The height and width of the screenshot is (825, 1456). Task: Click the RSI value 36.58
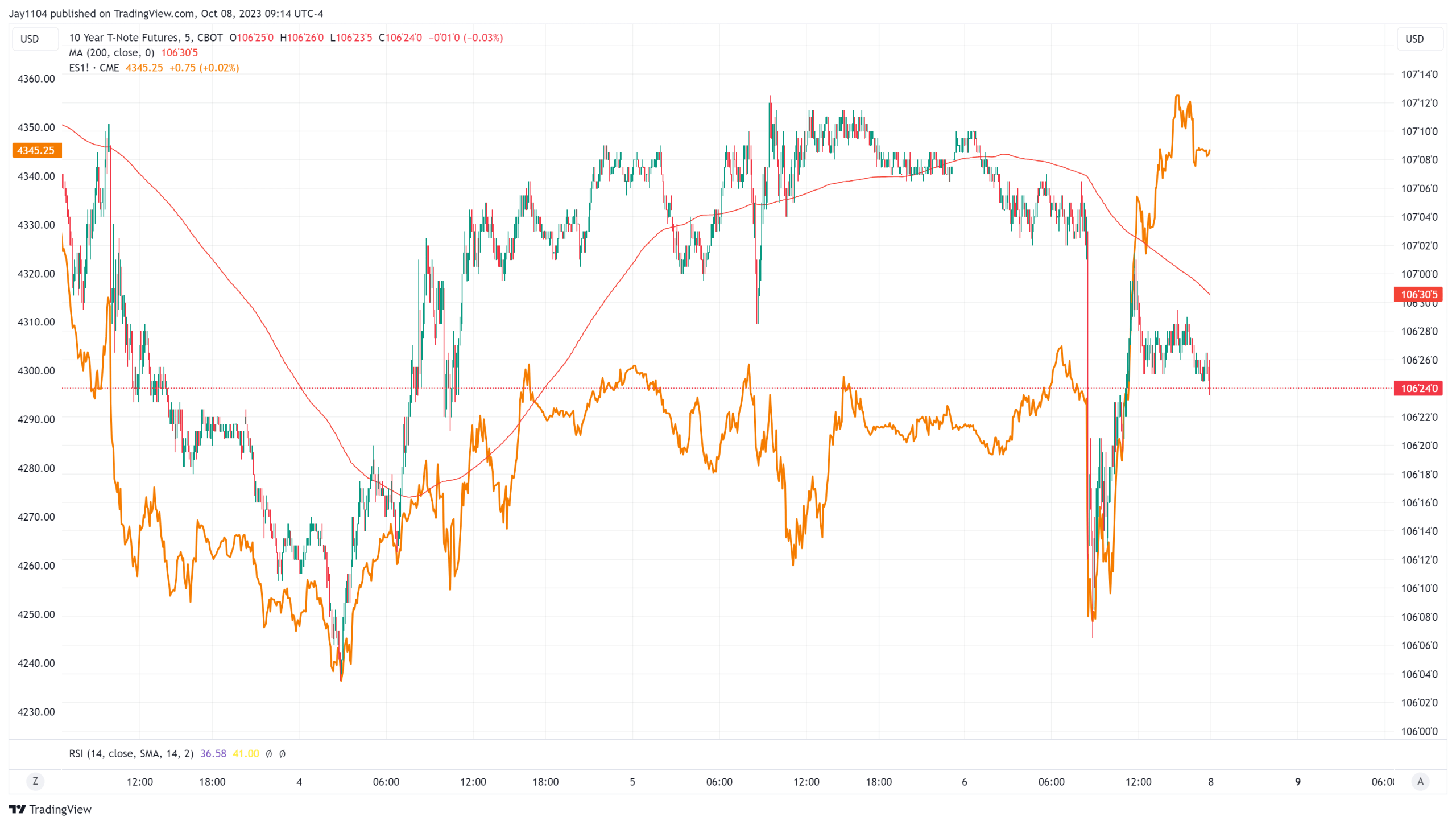click(213, 753)
